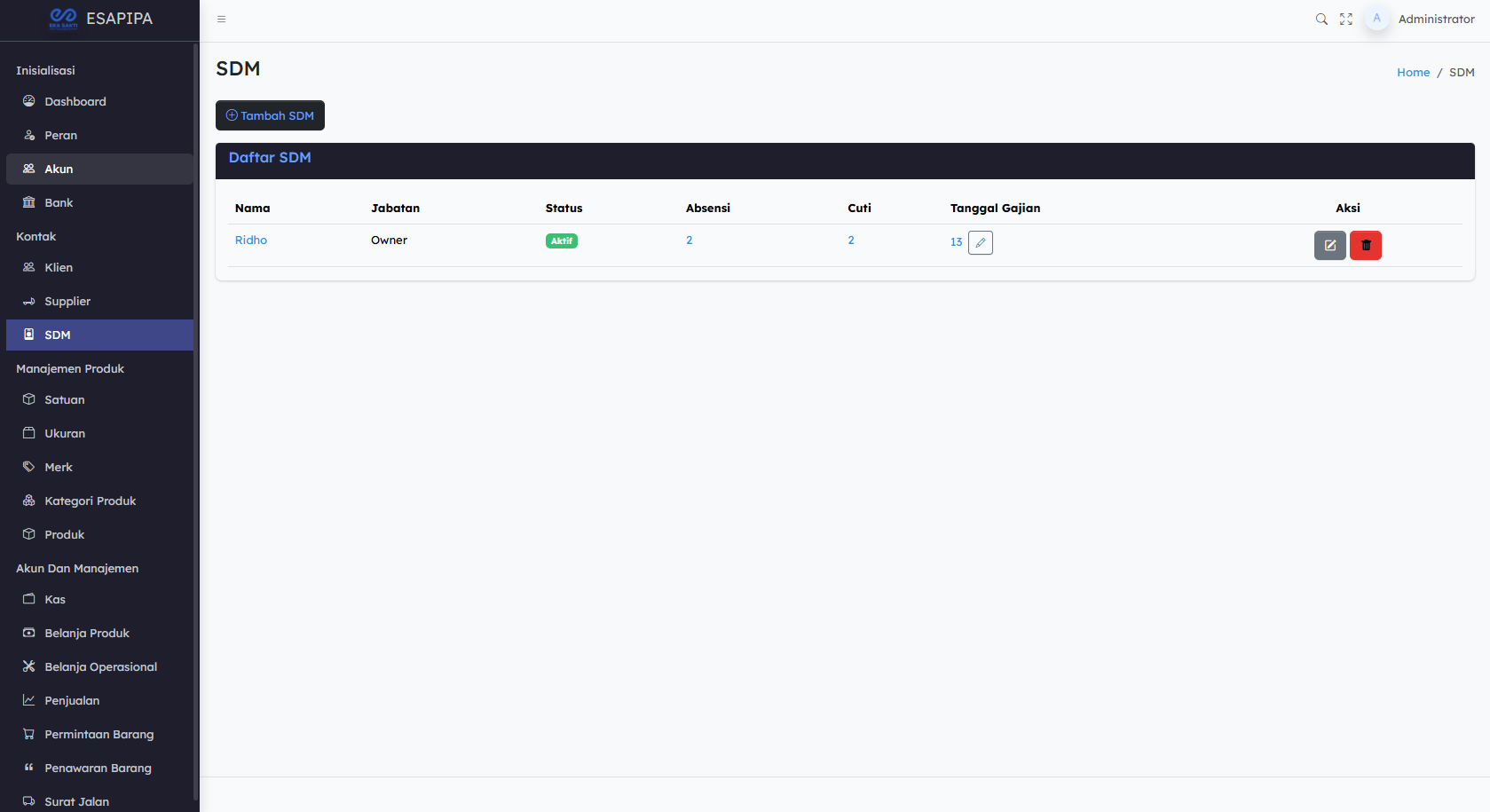Click the Klien people icon
Viewport: 1490px width, 812px height.
29,267
